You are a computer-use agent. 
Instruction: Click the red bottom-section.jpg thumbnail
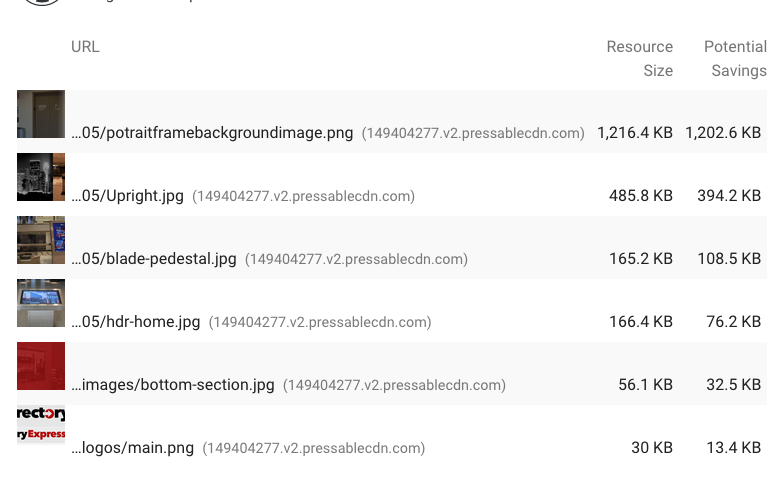pos(41,366)
